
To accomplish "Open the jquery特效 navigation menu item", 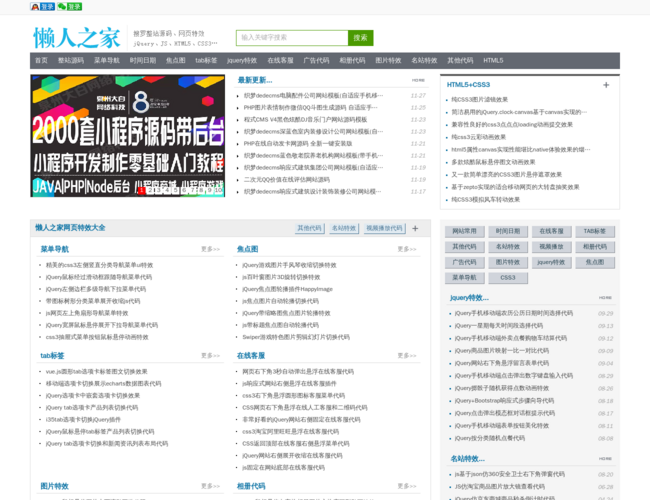I will (x=241, y=60).
